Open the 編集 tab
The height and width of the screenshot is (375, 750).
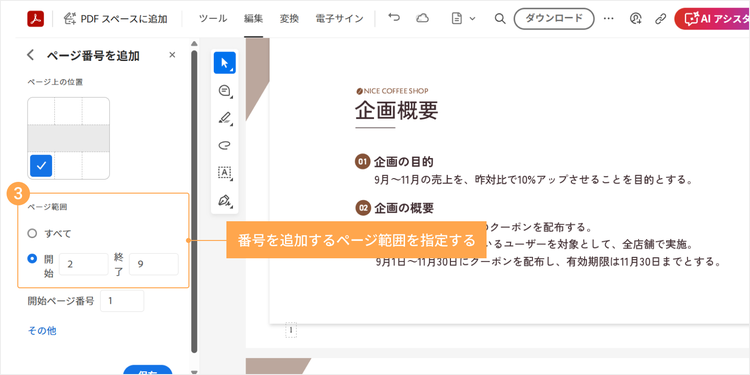[x=254, y=19]
